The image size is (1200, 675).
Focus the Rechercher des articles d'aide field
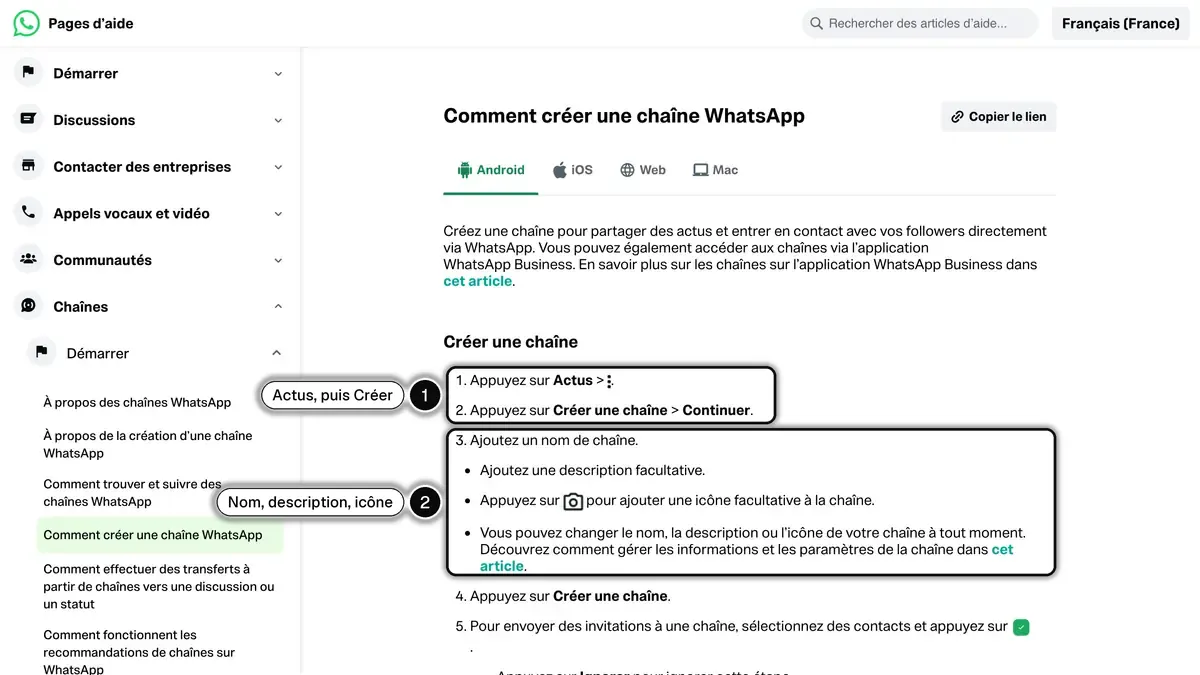pos(920,23)
